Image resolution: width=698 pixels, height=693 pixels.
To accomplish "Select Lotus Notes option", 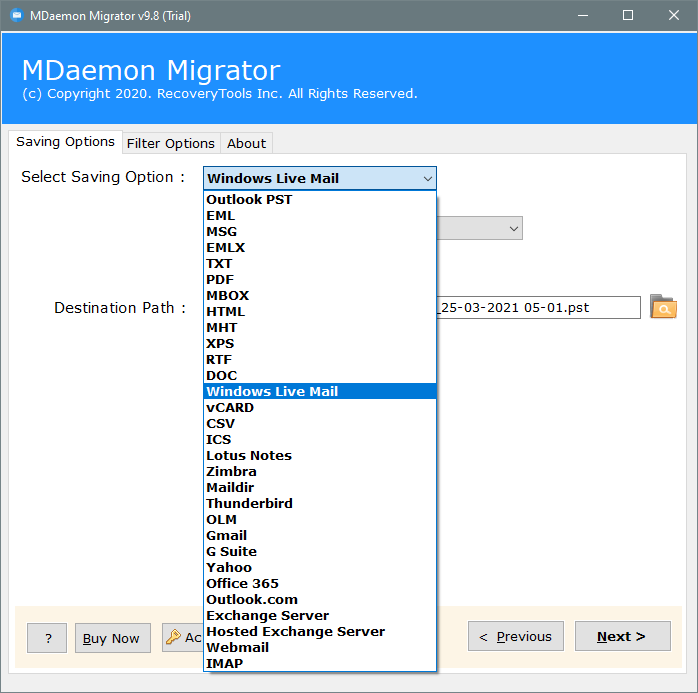I will point(320,455).
